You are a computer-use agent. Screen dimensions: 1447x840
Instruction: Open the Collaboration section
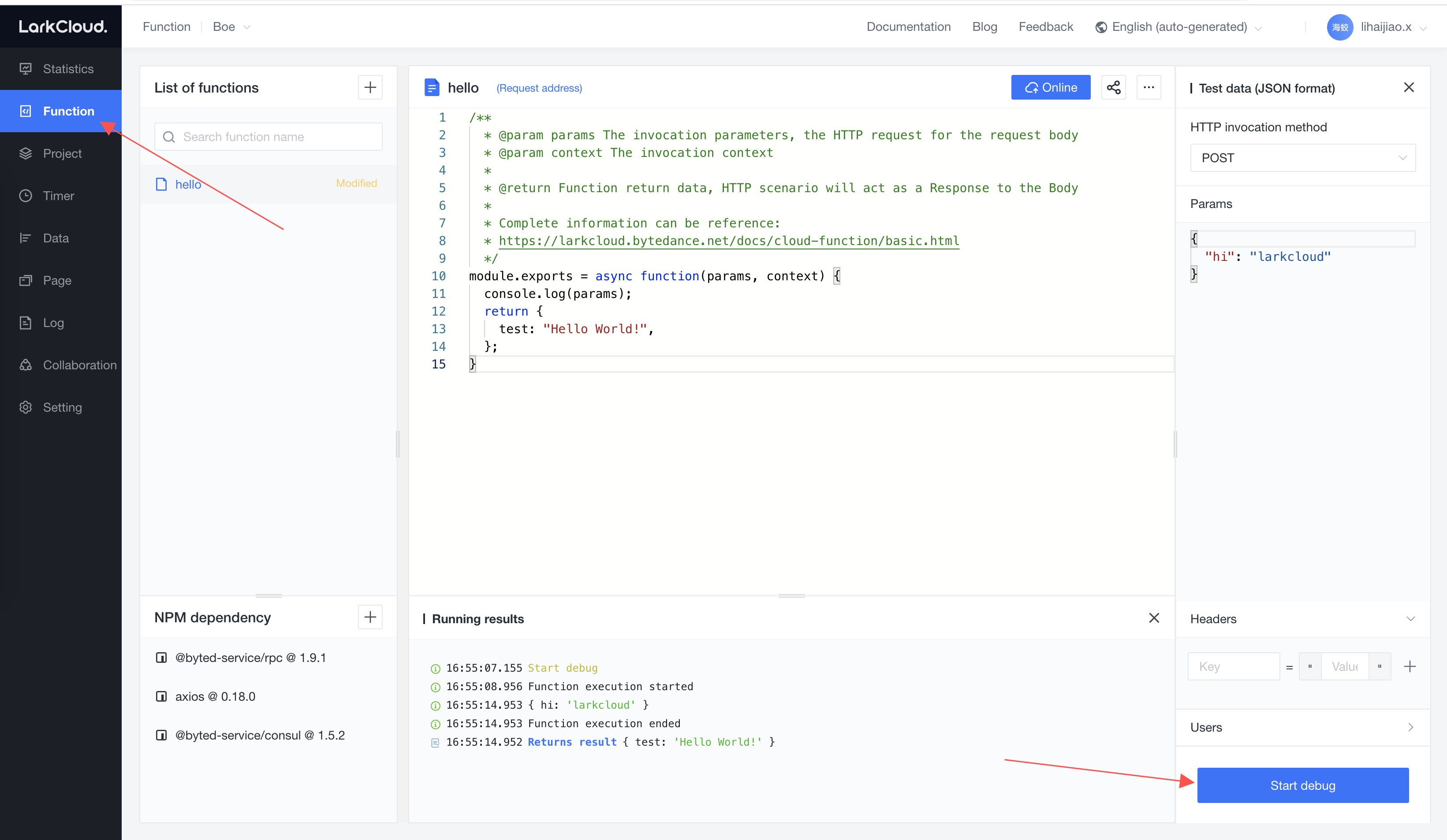pyautogui.click(x=60, y=365)
